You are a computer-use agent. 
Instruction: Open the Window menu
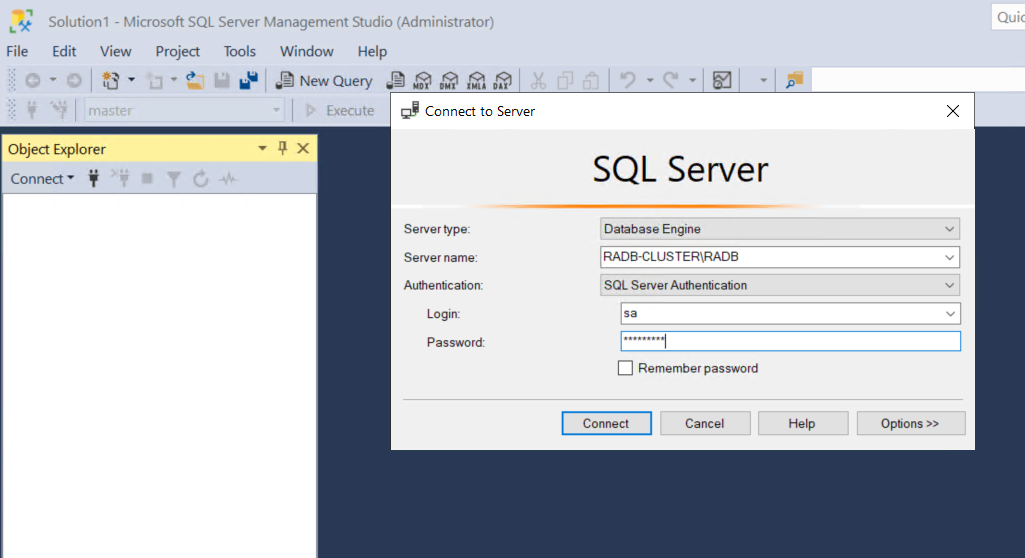coord(307,51)
